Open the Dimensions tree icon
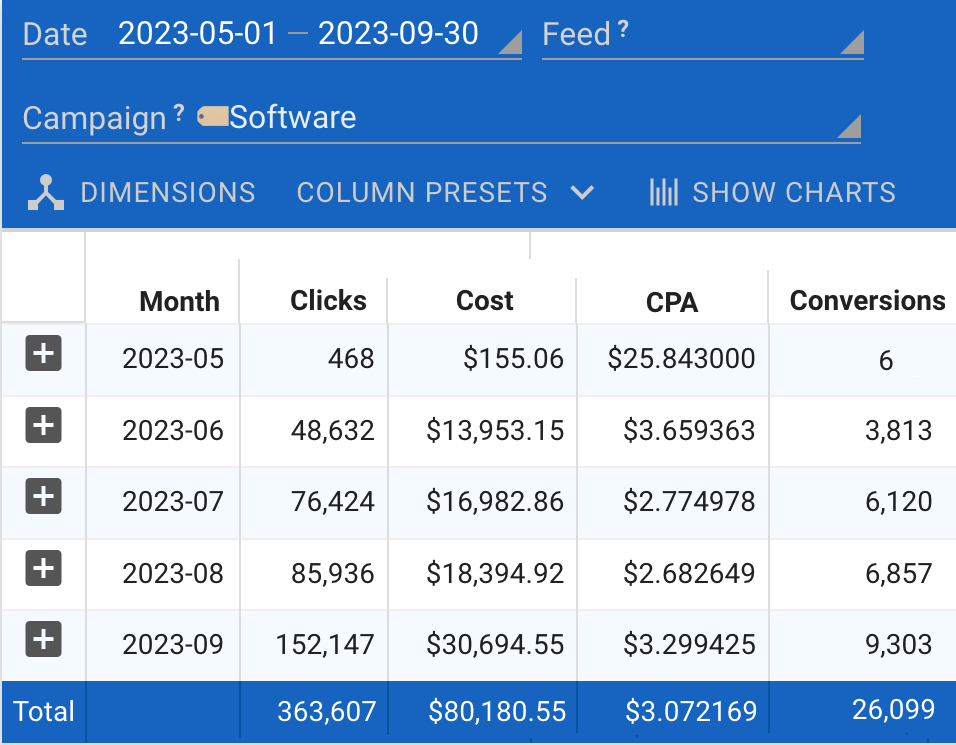The image size is (956, 745). tap(46, 192)
